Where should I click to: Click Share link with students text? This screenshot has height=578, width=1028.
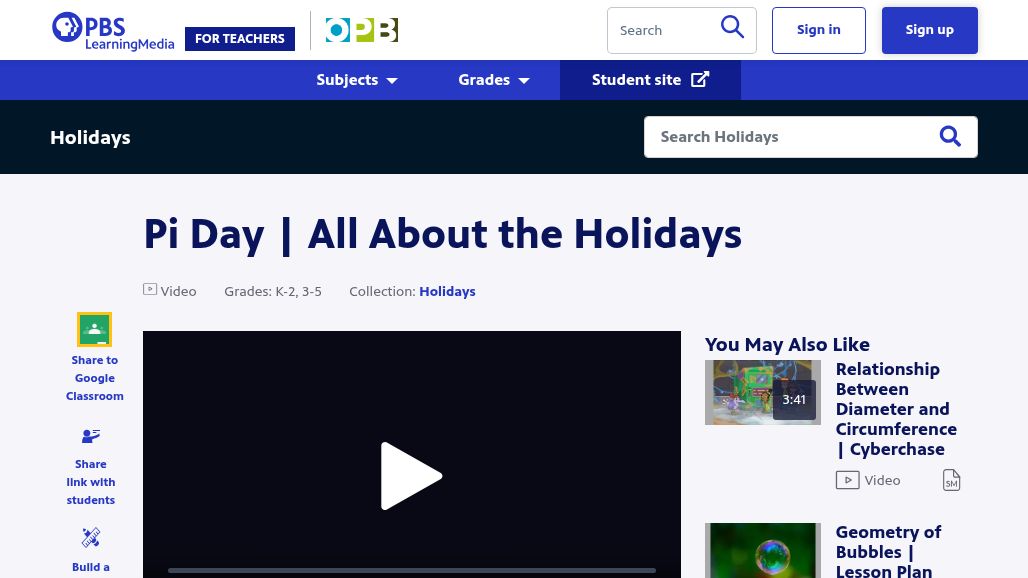click(x=90, y=482)
